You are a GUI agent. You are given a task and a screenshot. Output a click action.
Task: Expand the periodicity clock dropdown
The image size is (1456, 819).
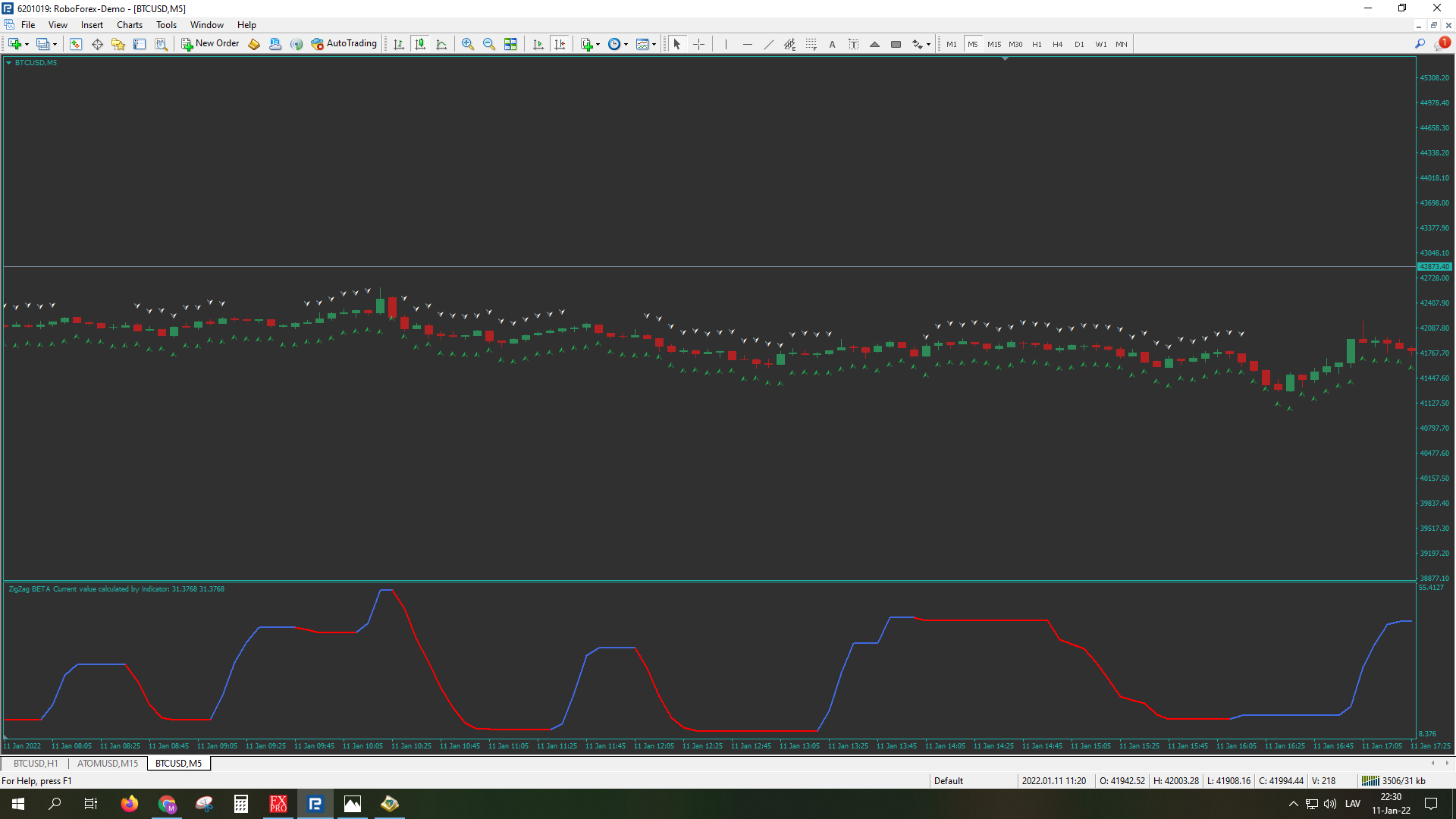pyautogui.click(x=626, y=45)
